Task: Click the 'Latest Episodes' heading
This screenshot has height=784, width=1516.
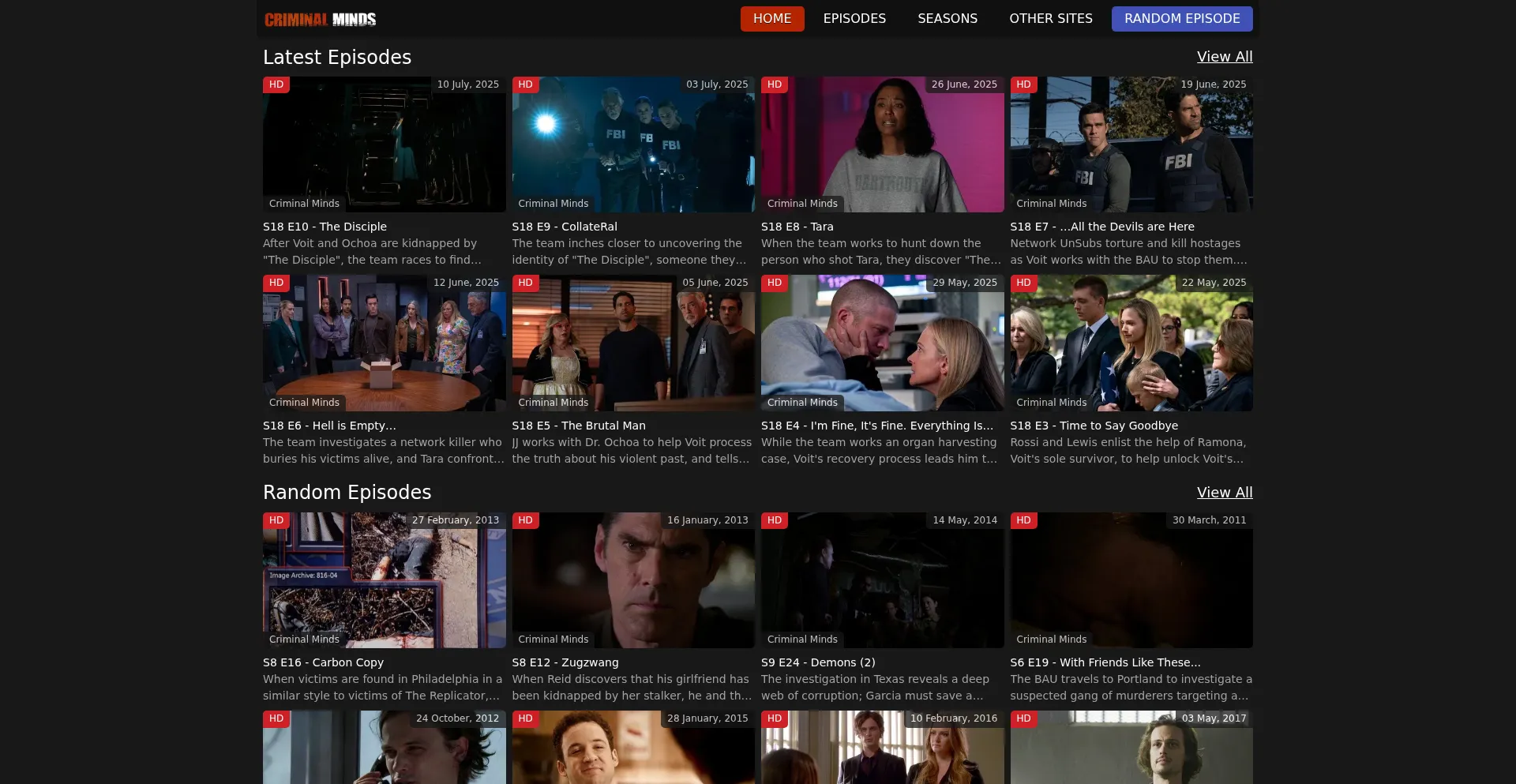Action: (337, 57)
